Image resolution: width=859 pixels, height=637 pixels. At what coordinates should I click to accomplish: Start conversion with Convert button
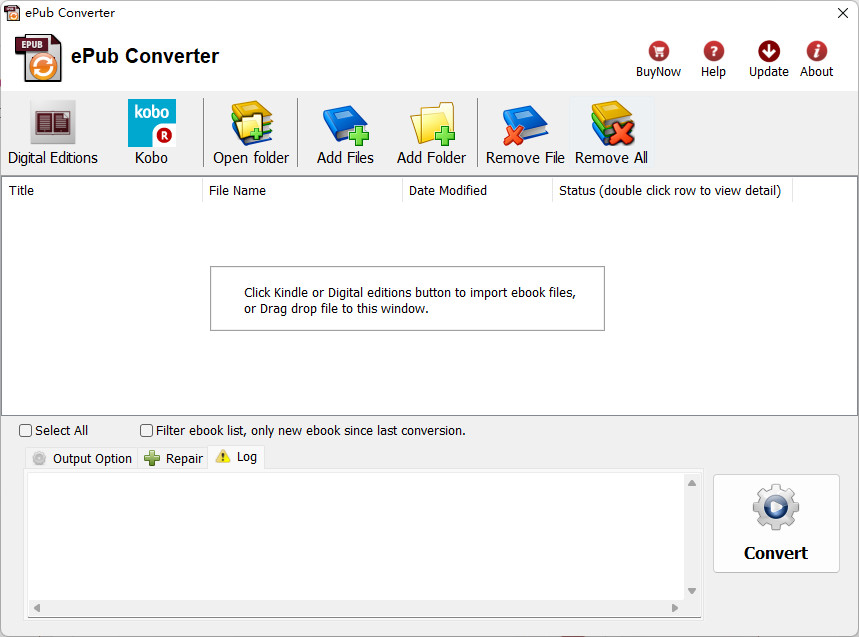point(776,523)
